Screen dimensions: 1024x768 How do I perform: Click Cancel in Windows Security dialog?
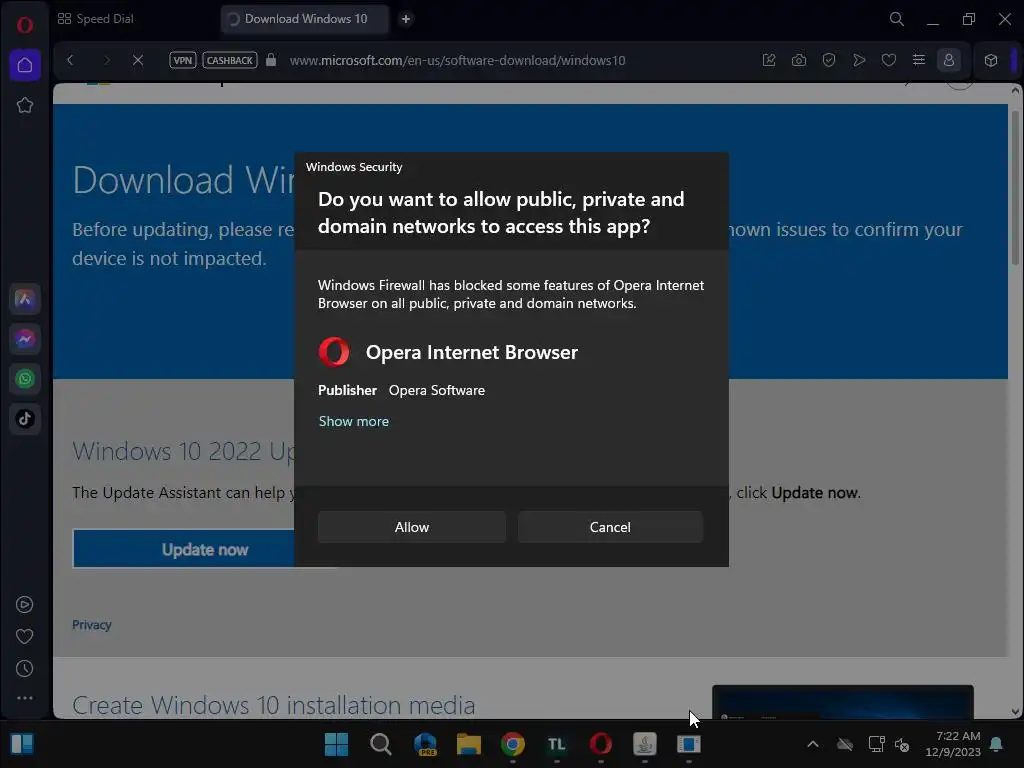pyautogui.click(x=610, y=527)
